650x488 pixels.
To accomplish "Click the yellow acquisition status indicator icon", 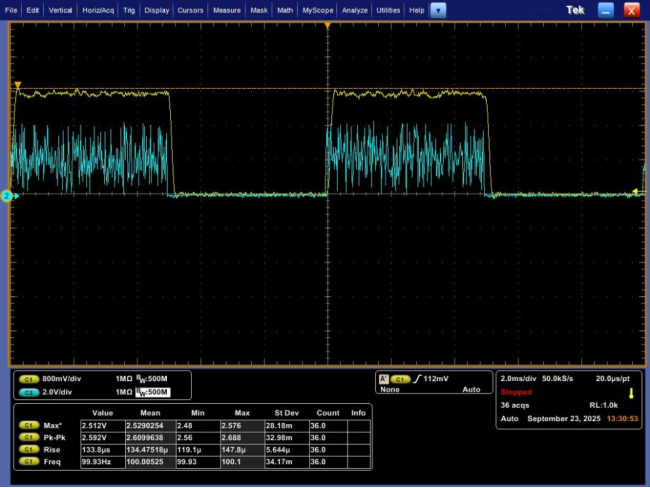I will tap(631, 393).
